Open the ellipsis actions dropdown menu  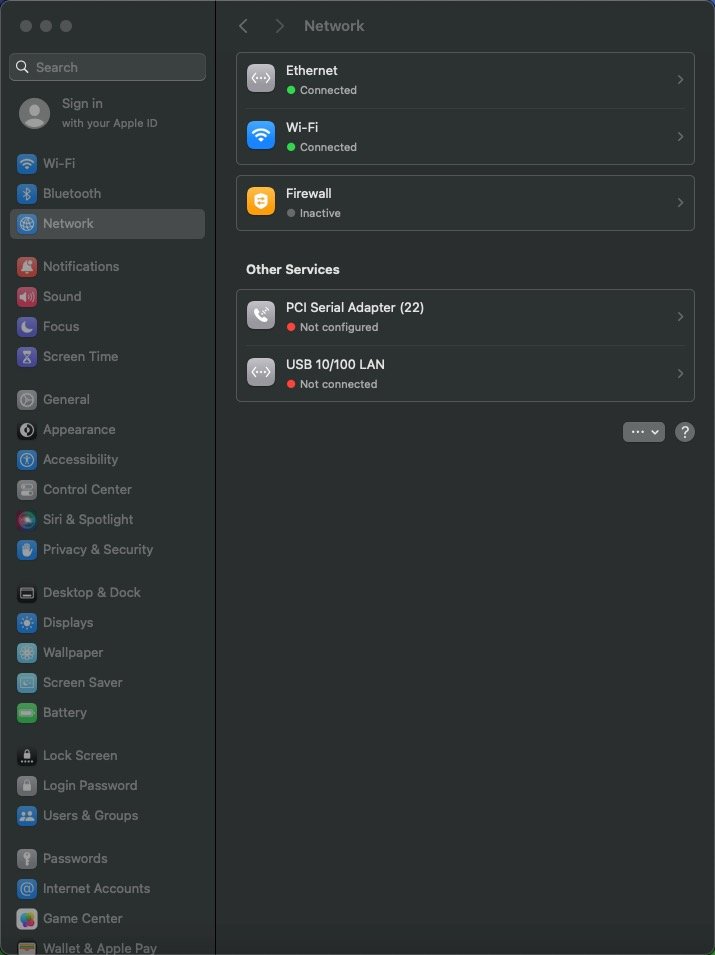644,432
